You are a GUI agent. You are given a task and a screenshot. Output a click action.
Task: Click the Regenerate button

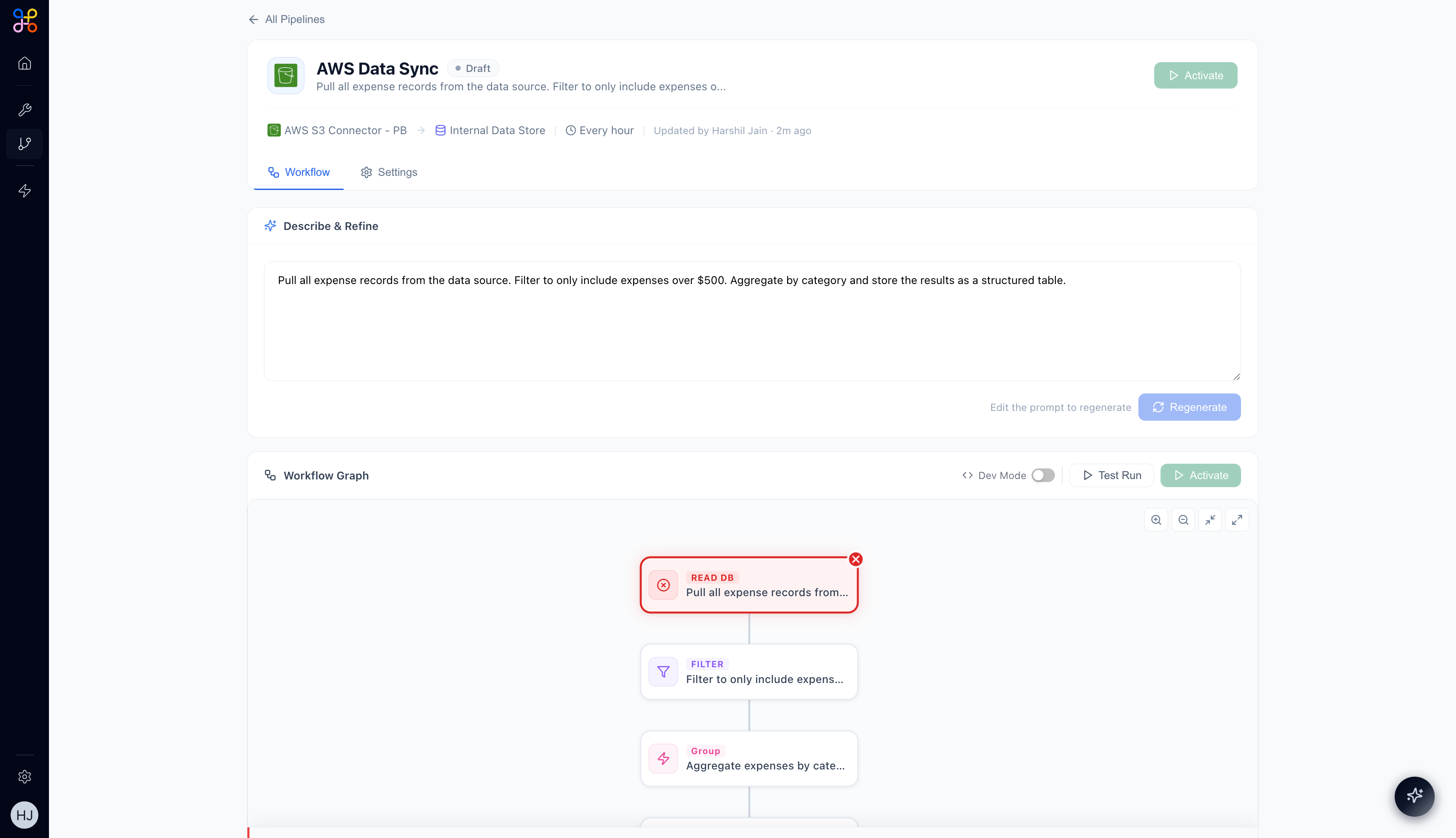1189,407
